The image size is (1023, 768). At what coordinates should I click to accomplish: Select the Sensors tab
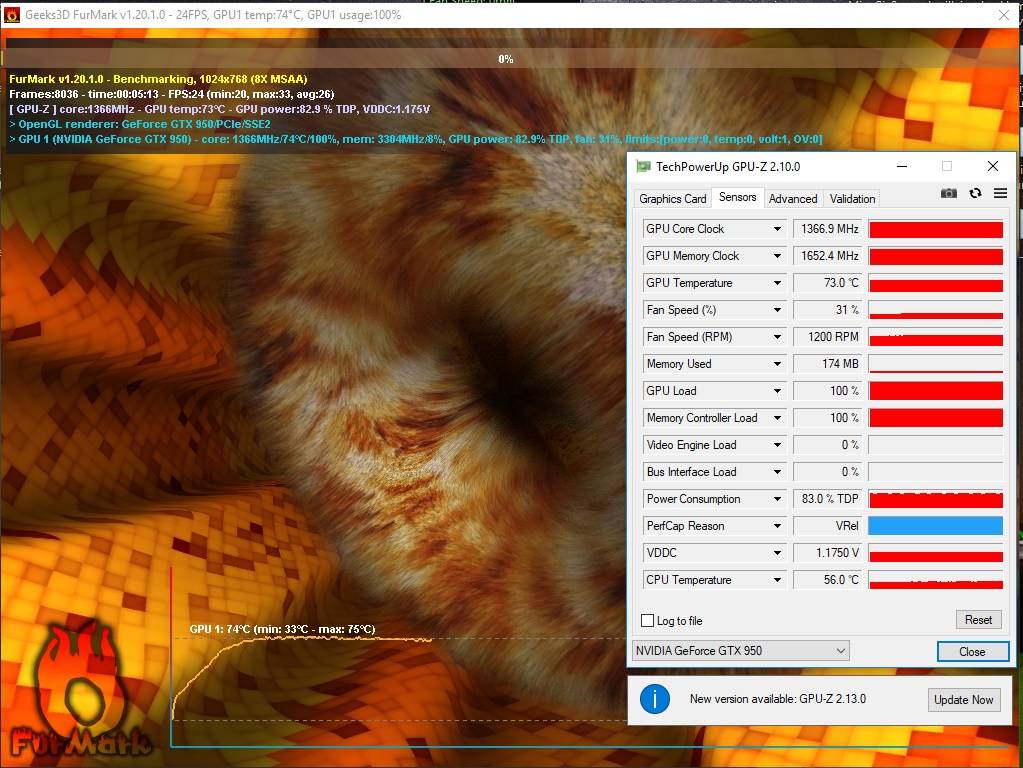pos(737,197)
